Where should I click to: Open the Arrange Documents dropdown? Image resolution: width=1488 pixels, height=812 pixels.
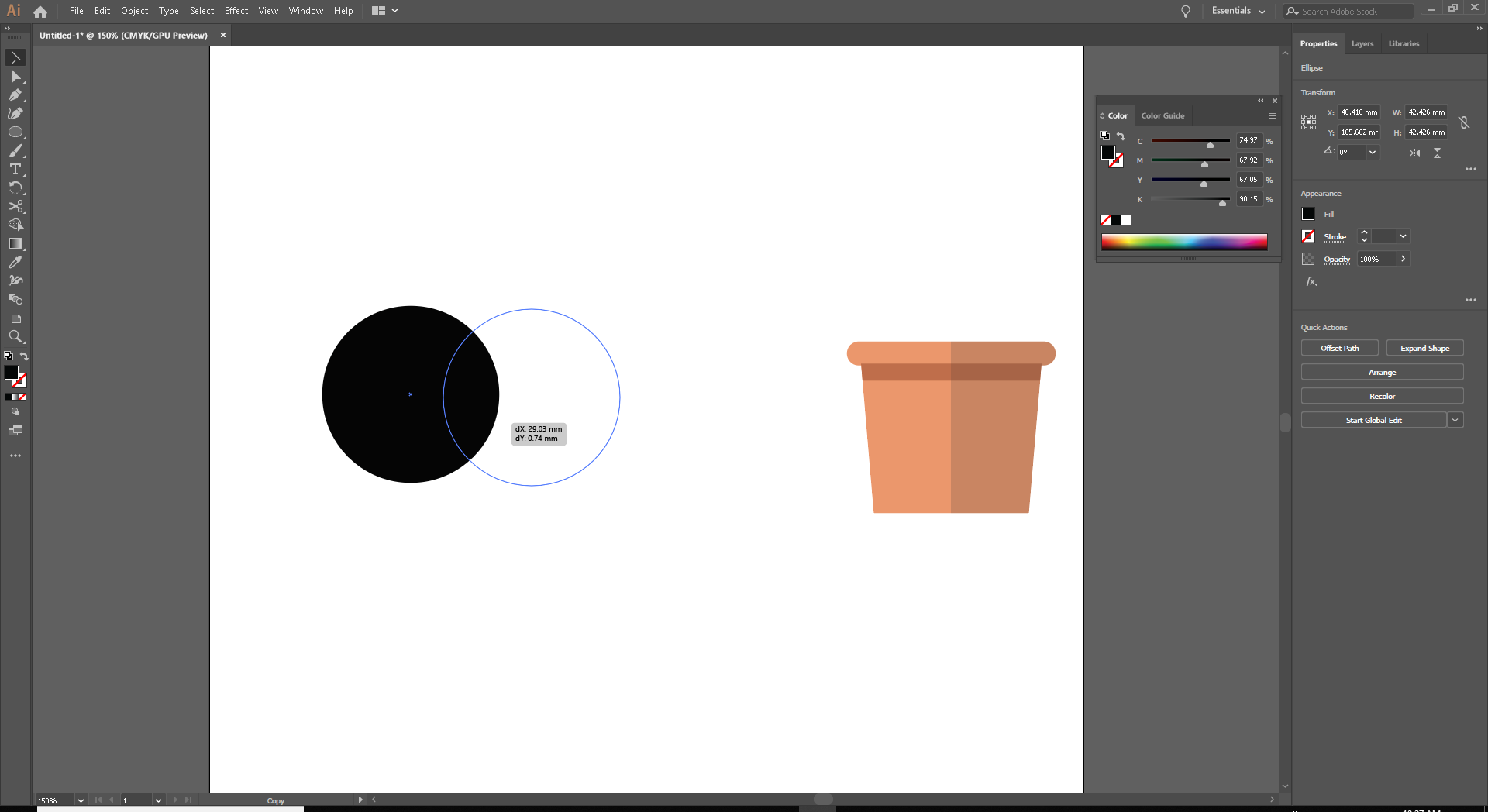[x=384, y=11]
